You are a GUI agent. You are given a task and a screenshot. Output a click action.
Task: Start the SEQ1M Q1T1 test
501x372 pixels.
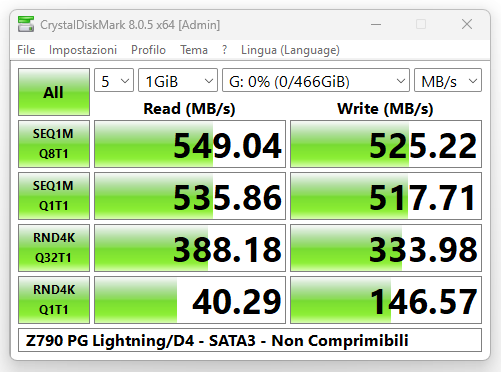54,196
